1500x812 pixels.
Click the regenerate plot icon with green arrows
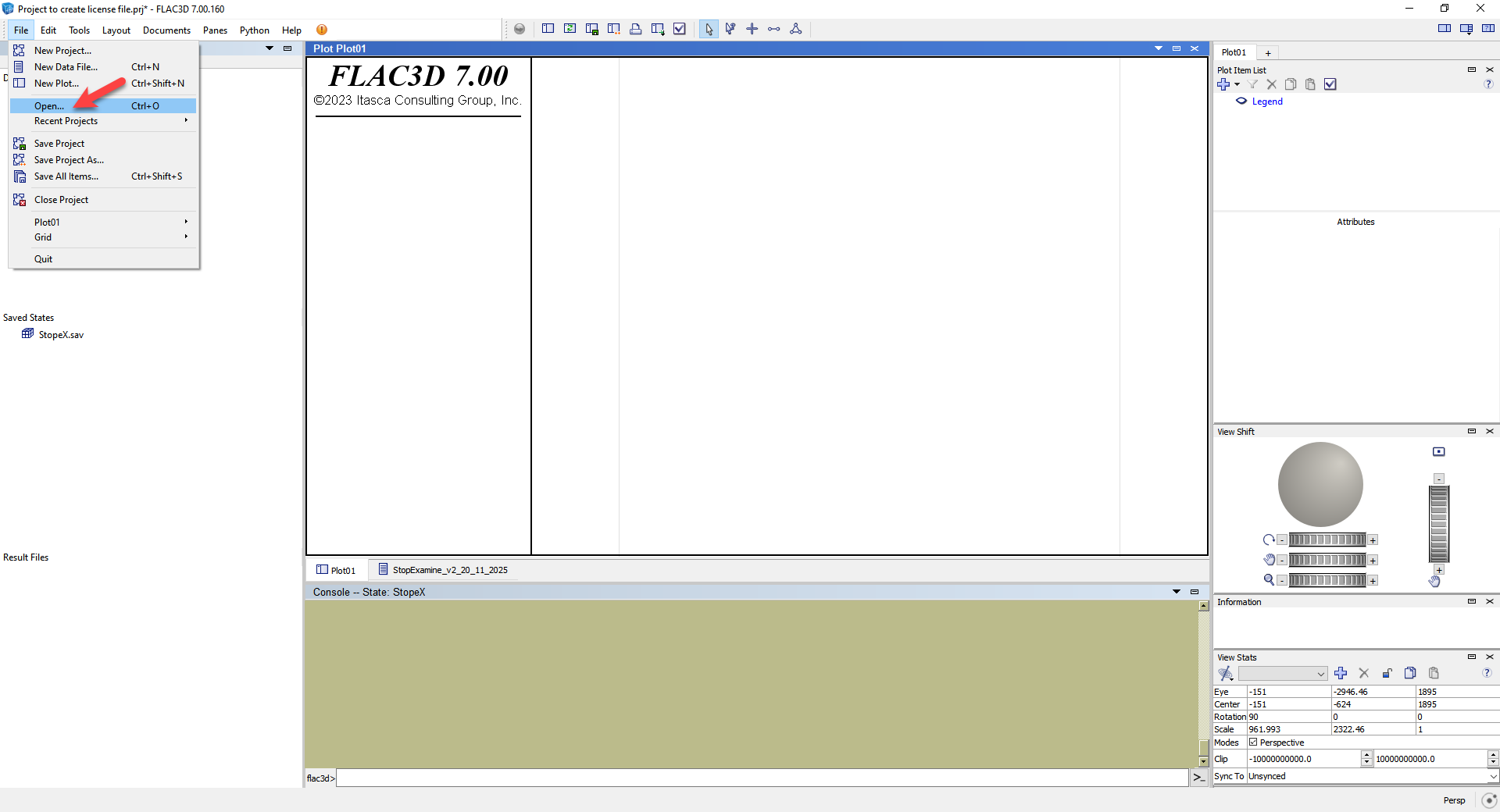(570, 29)
